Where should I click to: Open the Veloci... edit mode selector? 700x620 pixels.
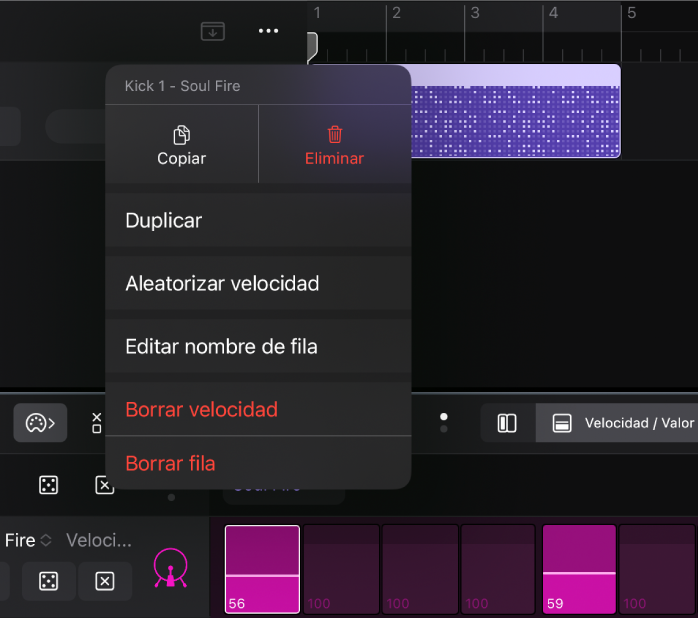pos(99,541)
